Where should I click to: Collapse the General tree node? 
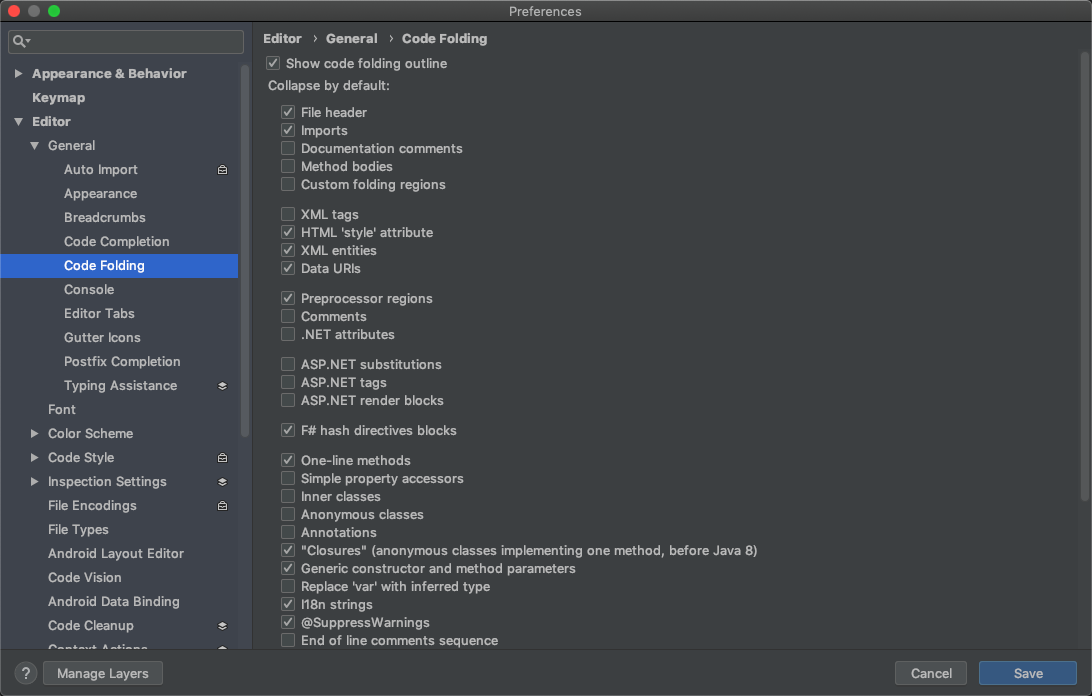(34, 146)
